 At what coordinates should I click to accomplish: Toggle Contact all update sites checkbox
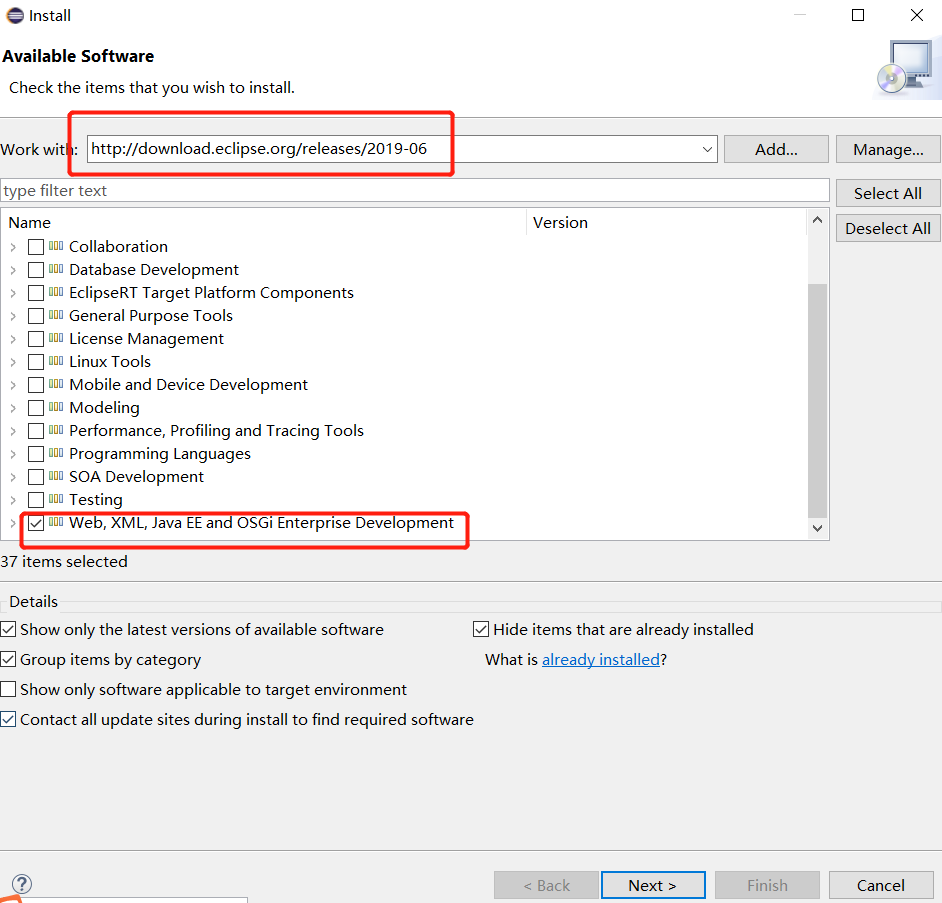pyautogui.click(x=8, y=719)
